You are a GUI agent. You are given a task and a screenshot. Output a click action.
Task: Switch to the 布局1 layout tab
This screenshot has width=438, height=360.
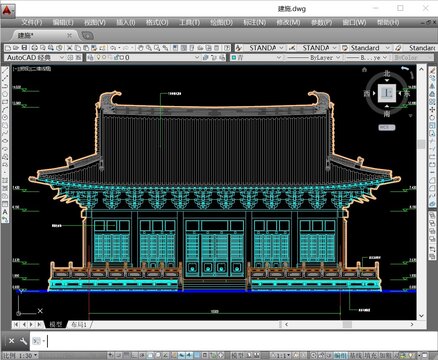coord(79,324)
